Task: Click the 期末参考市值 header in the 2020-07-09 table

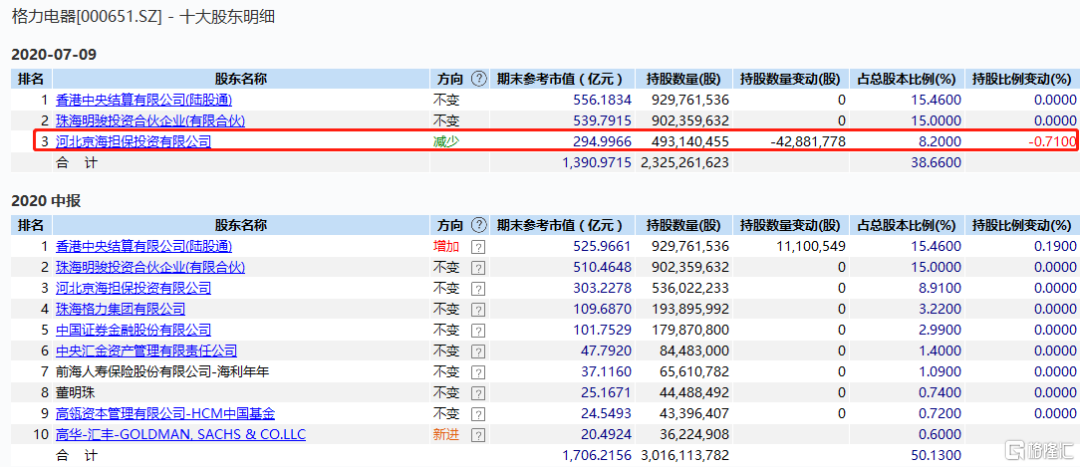Action: coord(559,79)
